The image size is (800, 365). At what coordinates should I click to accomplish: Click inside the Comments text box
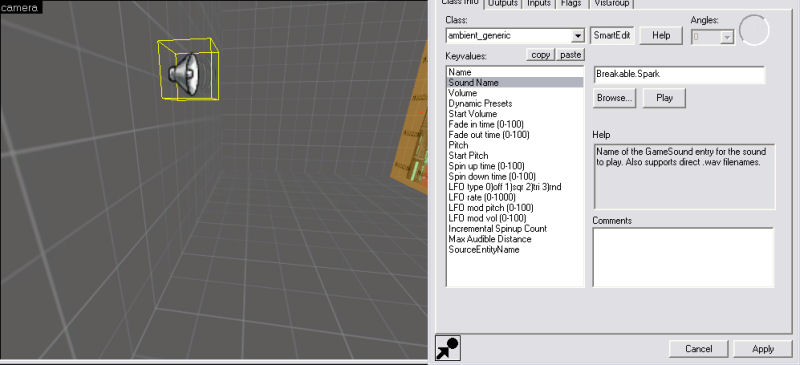tap(683, 257)
